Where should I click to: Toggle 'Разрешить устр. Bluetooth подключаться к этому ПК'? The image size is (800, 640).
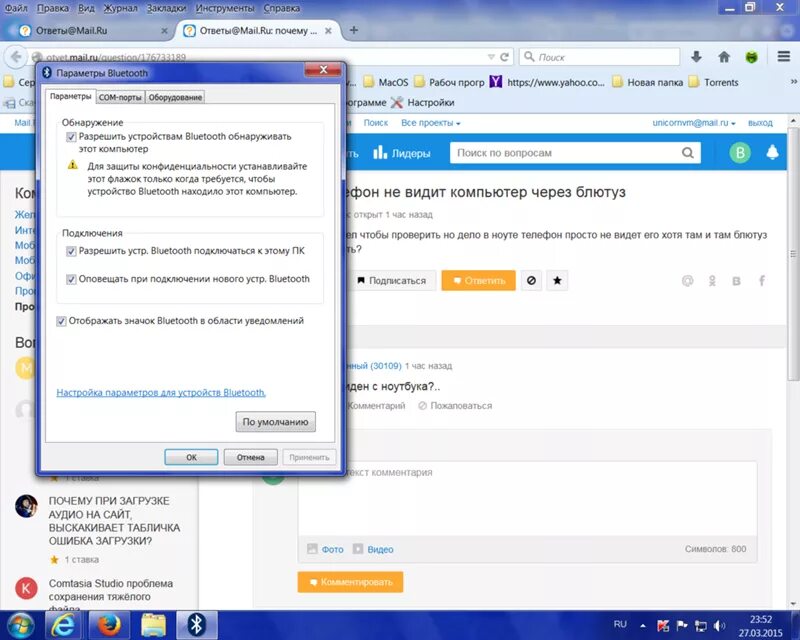click(71, 251)
